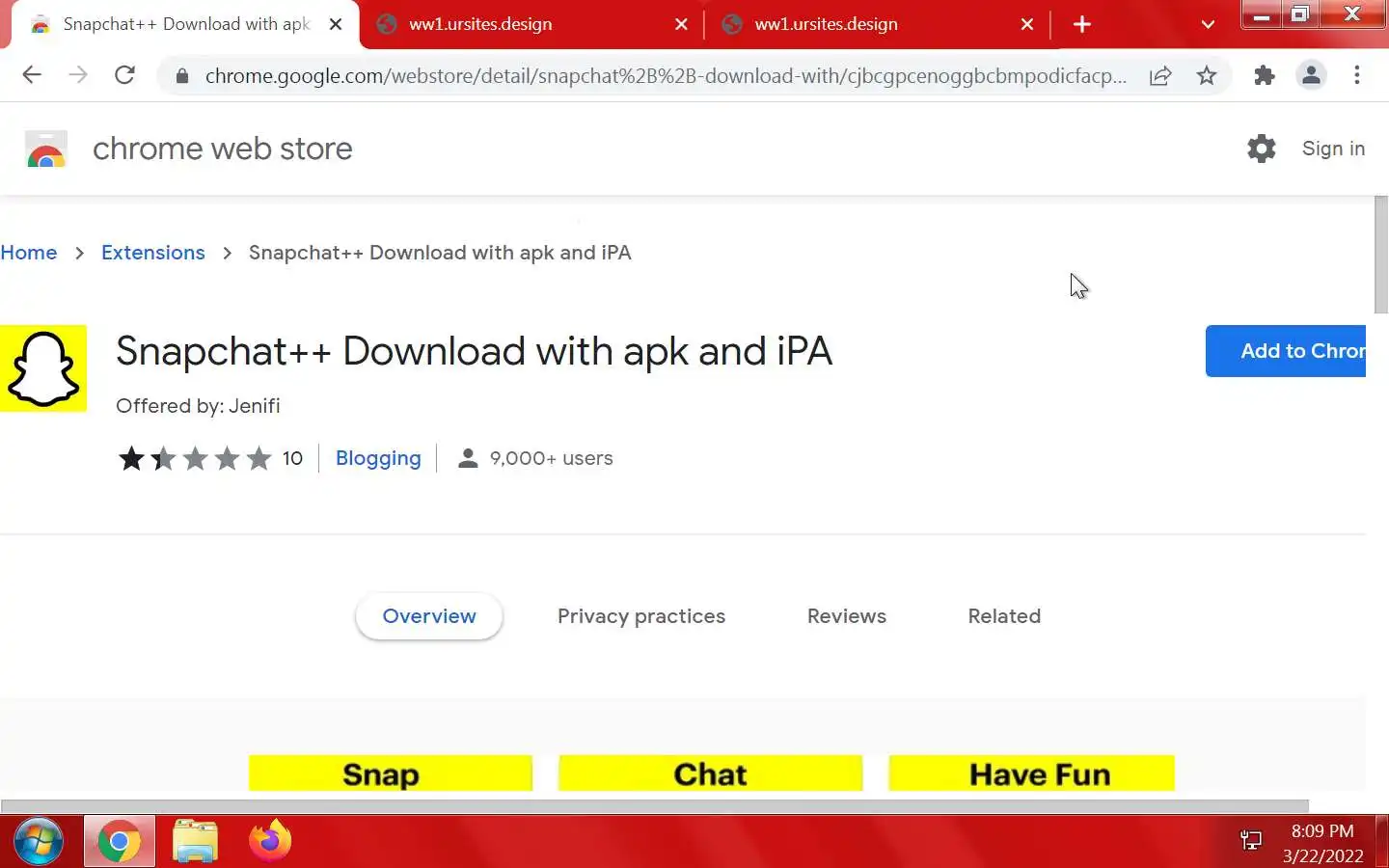Click the Add to Chrome button
Image resolution: width=1389 pixels, height=868 pixels.
pos(1286,351)
